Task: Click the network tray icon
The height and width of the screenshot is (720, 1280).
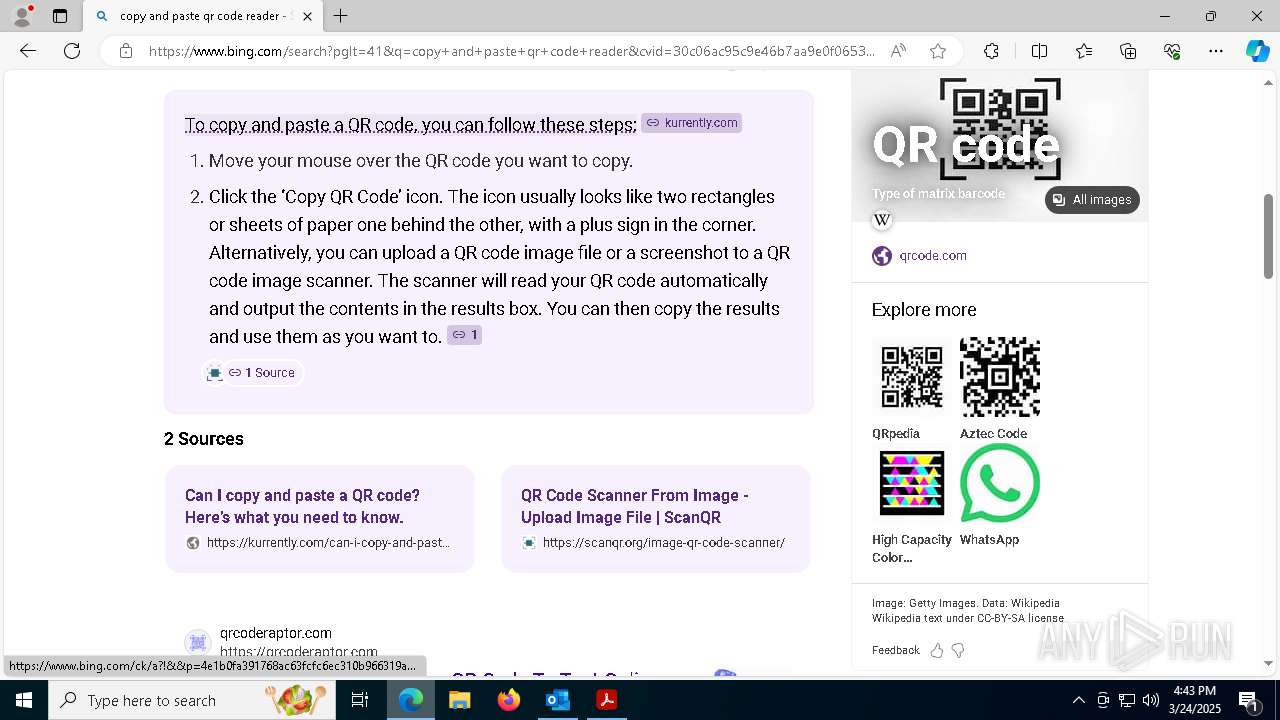Action: (1126, 700)
